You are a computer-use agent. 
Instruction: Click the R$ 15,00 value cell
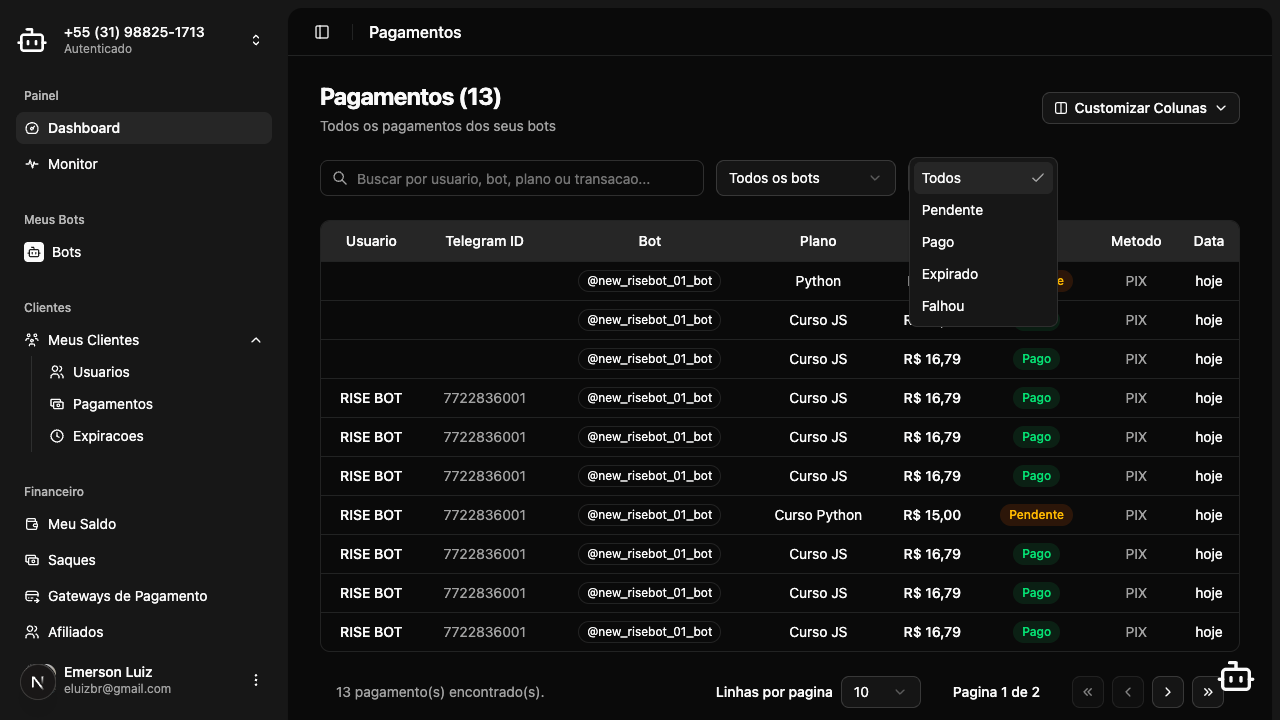(932, 515)
